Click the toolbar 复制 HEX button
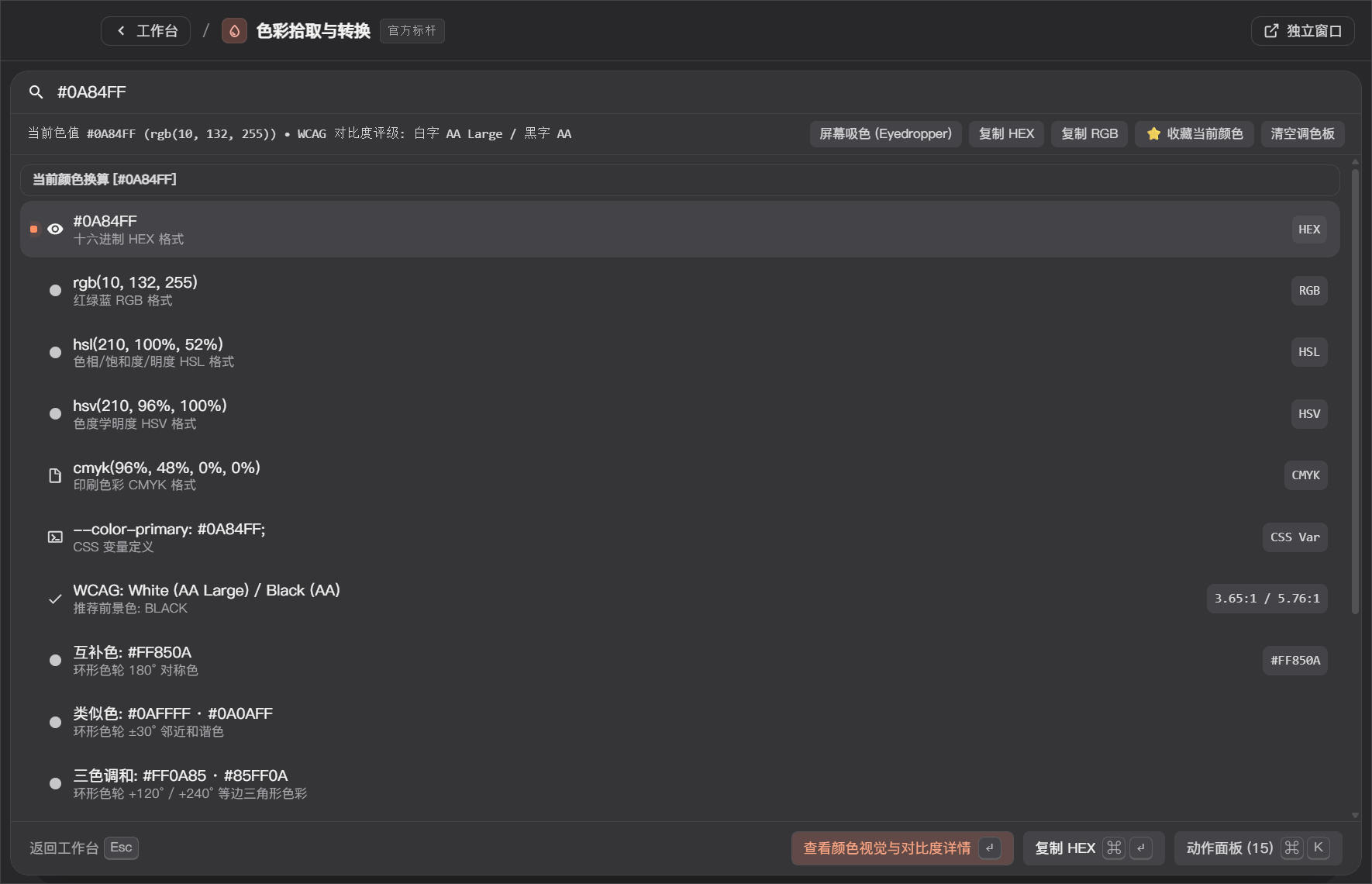 (x=1007, y=134)
